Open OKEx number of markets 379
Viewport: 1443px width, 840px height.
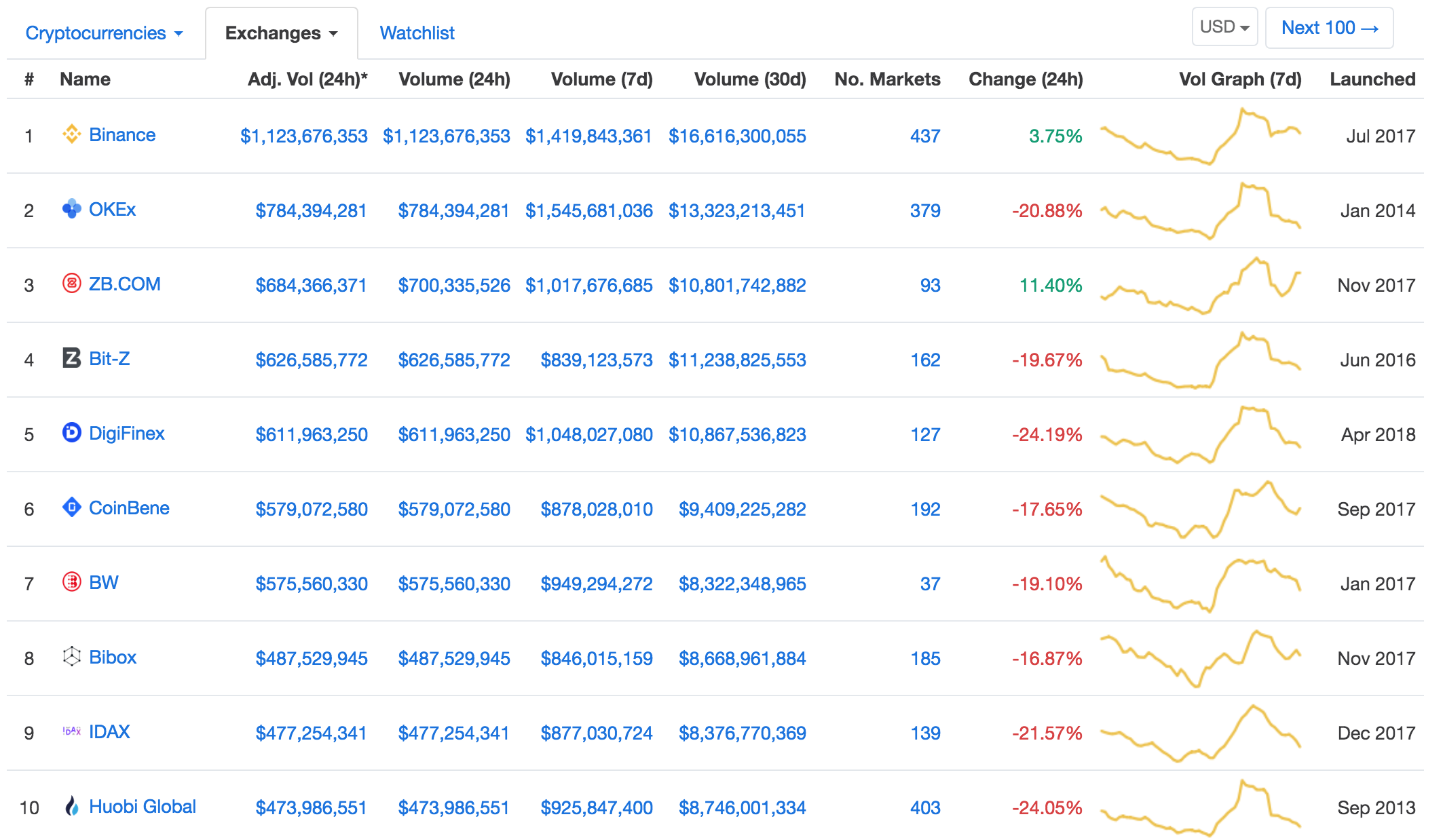[925, 211]
